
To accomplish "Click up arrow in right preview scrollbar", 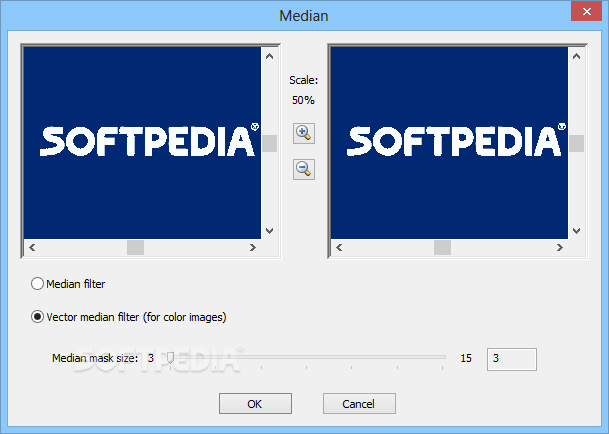I will click(x=576, y=56).
